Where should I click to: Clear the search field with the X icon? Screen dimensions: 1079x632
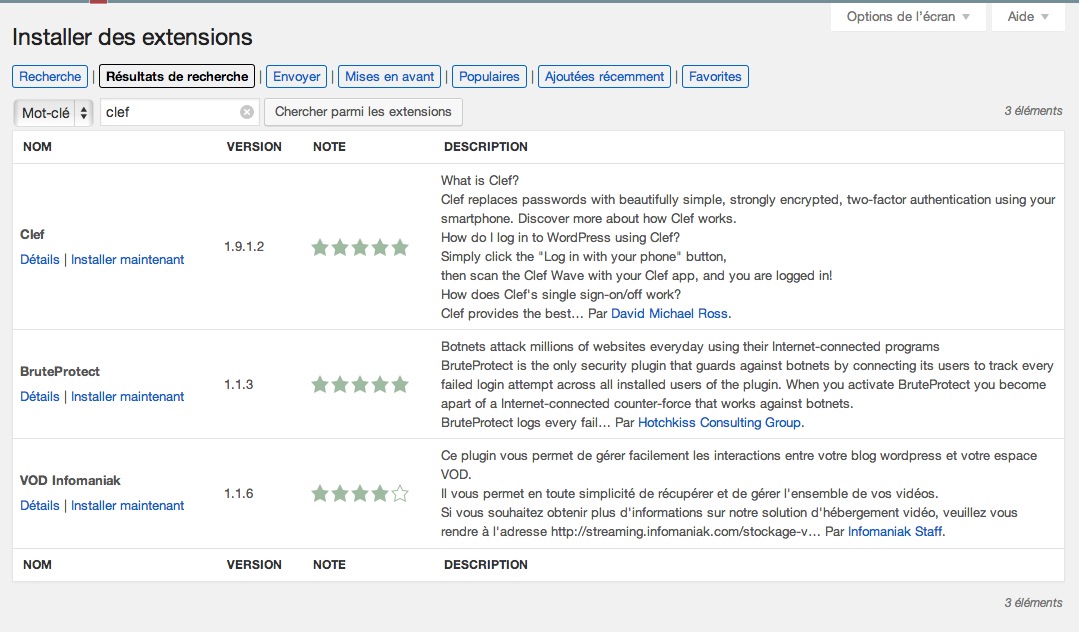tap(247, 112)
